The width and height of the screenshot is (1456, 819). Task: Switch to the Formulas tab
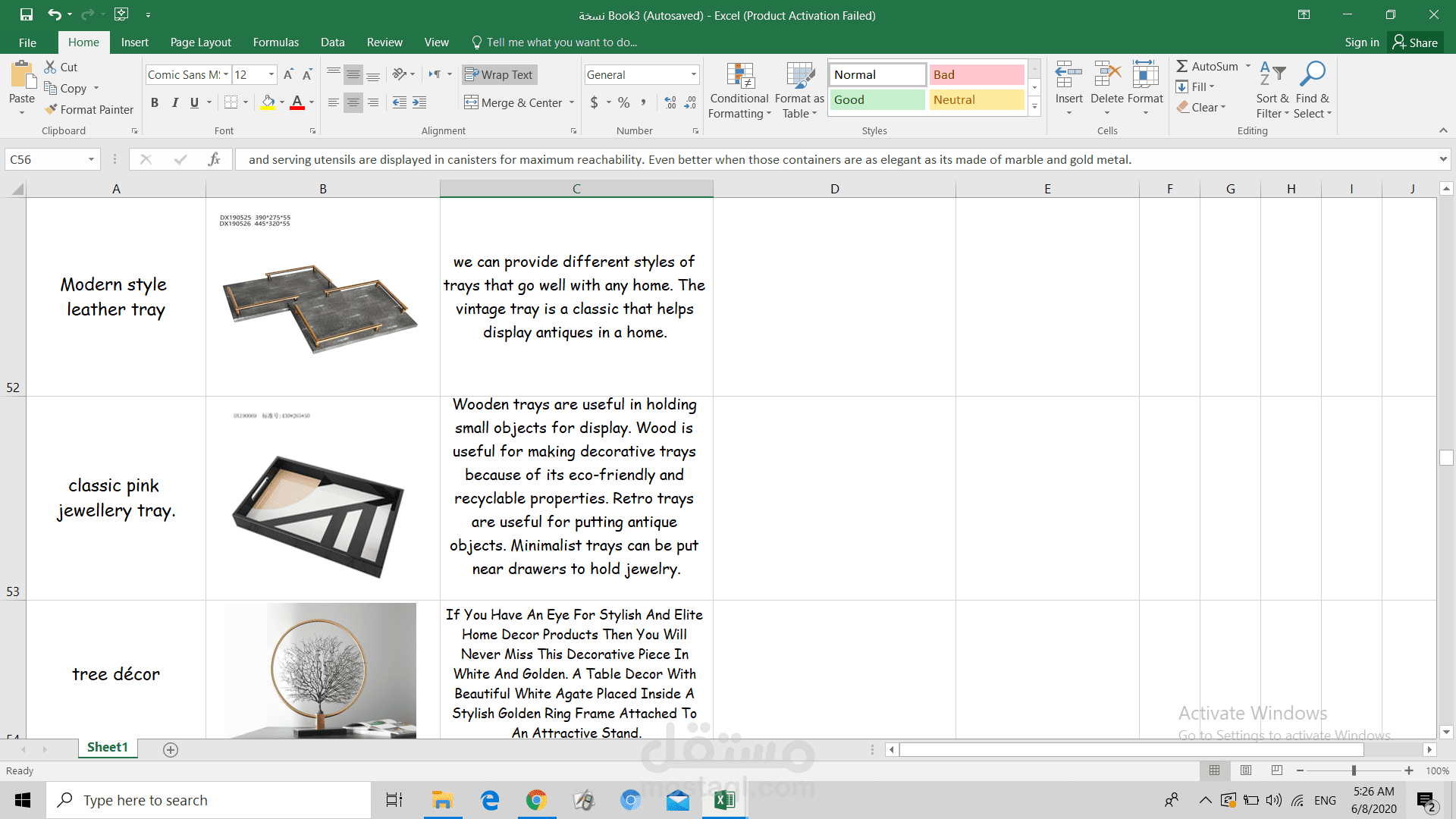[x=275, y=42]
